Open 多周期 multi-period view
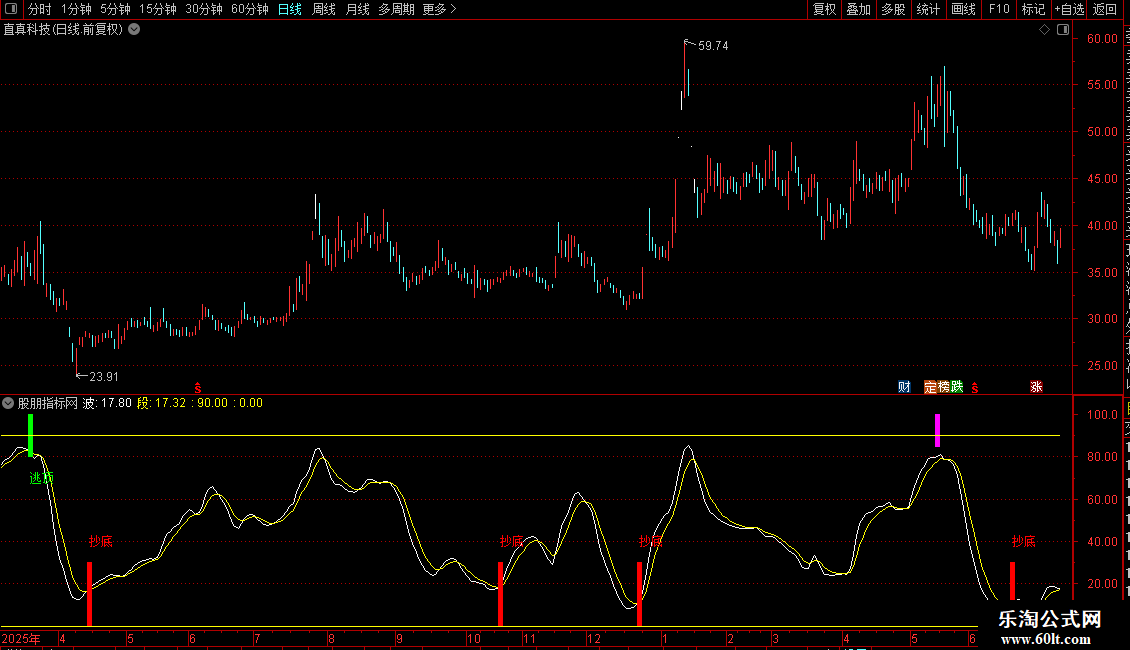1130x650 pixels. (x=396, y=9)
